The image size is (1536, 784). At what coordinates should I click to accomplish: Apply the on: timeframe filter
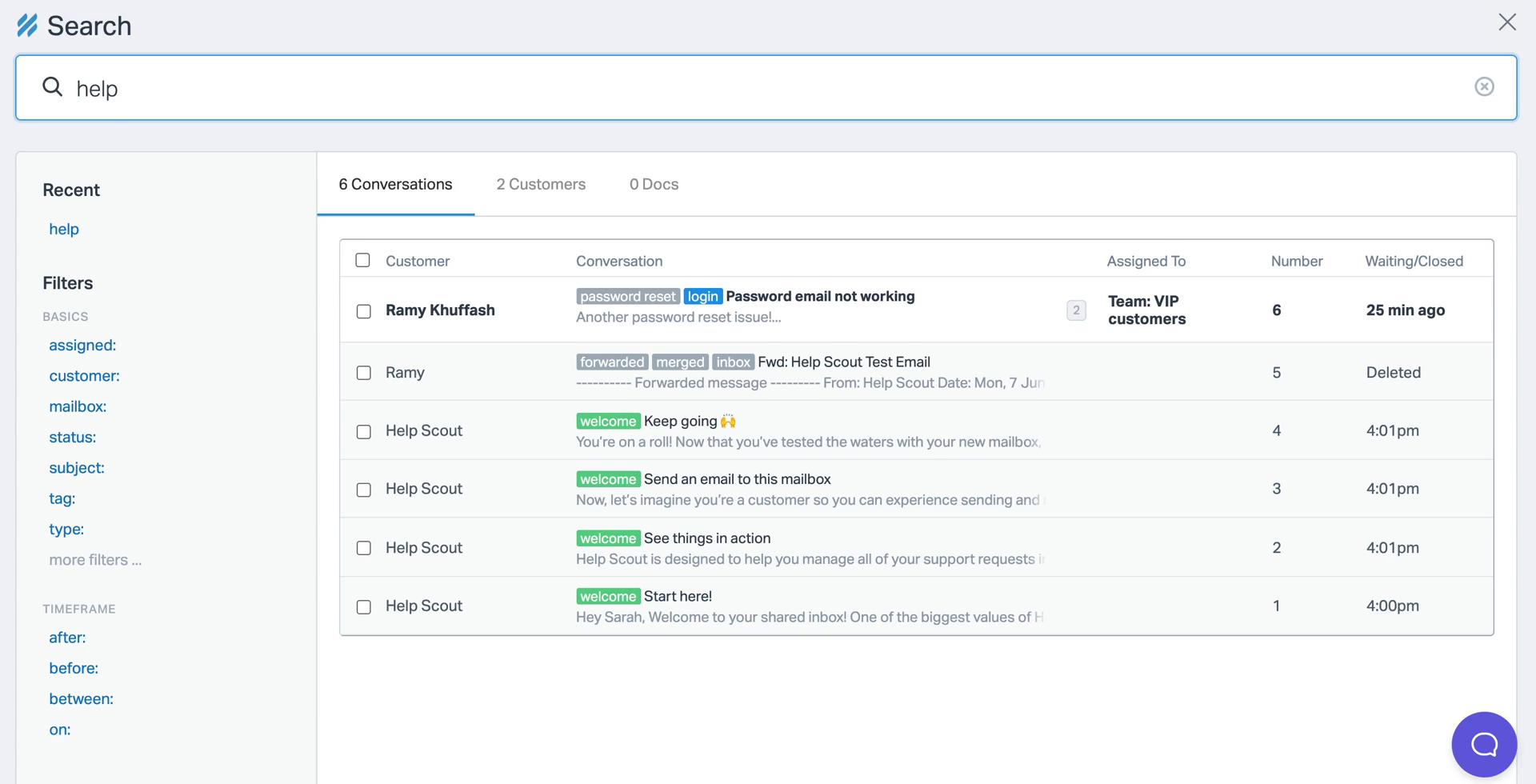click(59, 730)
